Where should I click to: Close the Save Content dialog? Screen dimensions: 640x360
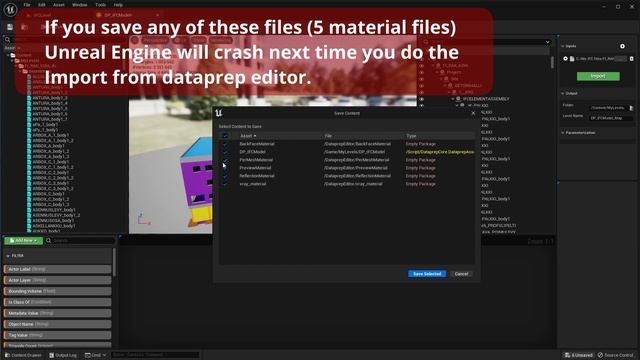tap(473, 113)
